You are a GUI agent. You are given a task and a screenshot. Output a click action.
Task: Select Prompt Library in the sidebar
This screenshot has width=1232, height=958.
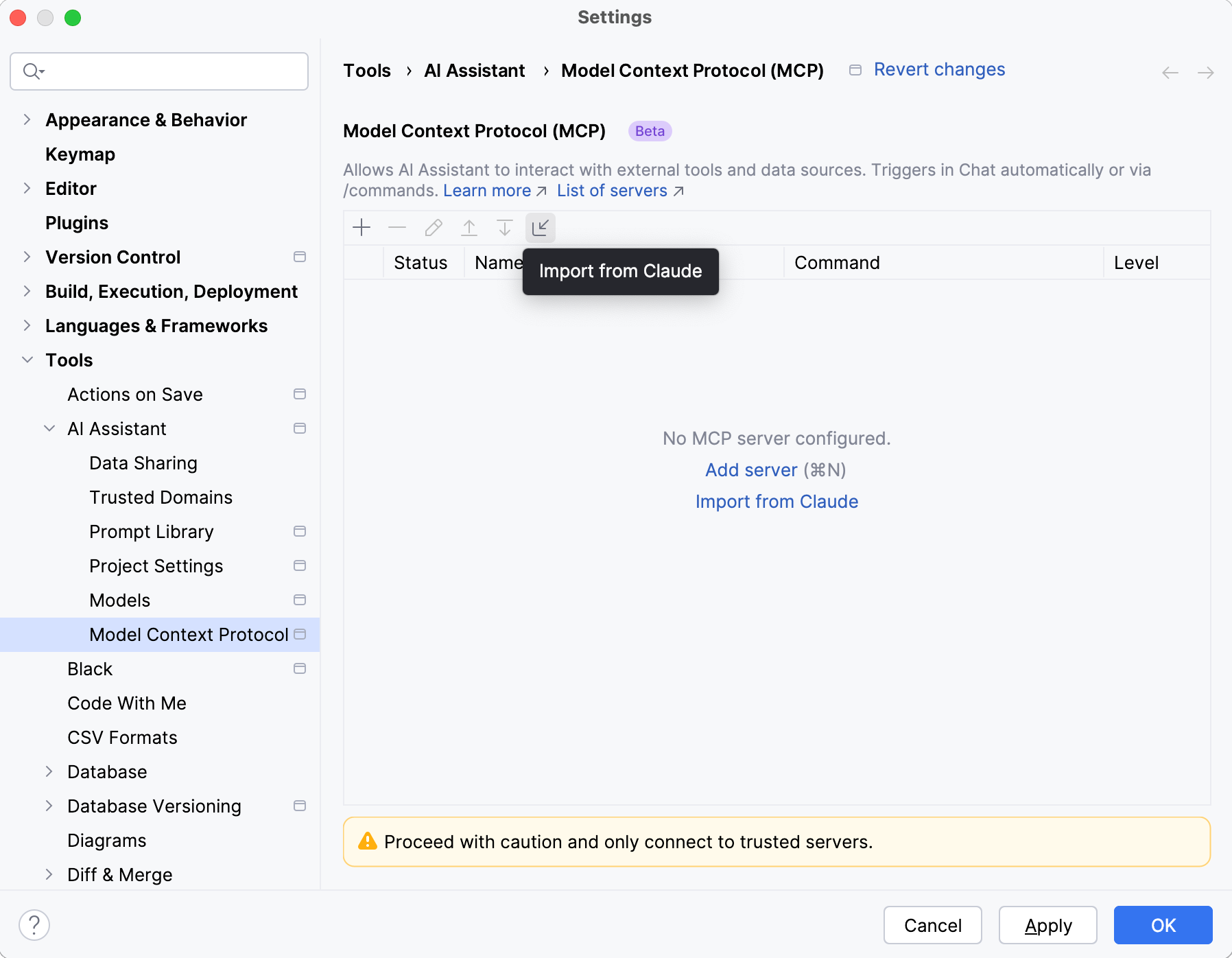[152, 532]
